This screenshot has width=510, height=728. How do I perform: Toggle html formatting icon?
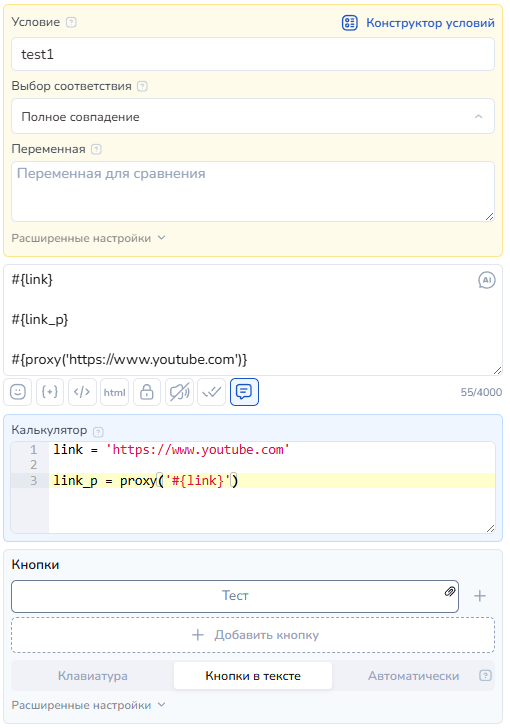114,392
